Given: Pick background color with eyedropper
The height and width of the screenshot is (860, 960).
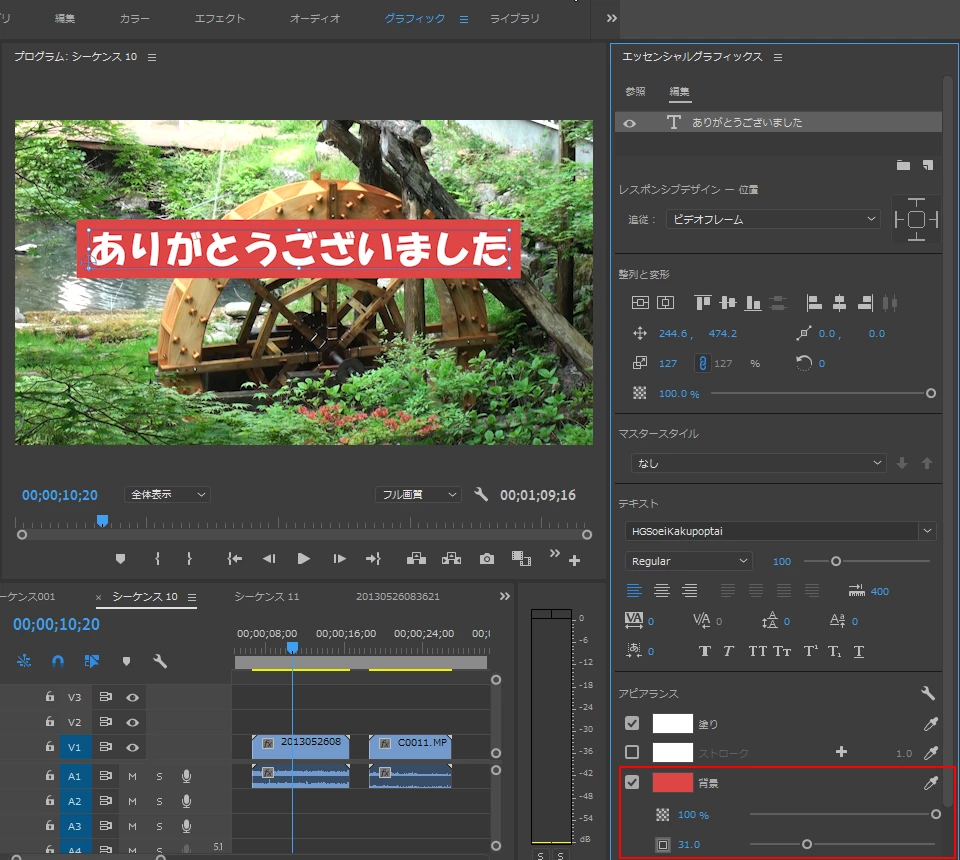Looking at the screenshot, I should click(931, 783).
